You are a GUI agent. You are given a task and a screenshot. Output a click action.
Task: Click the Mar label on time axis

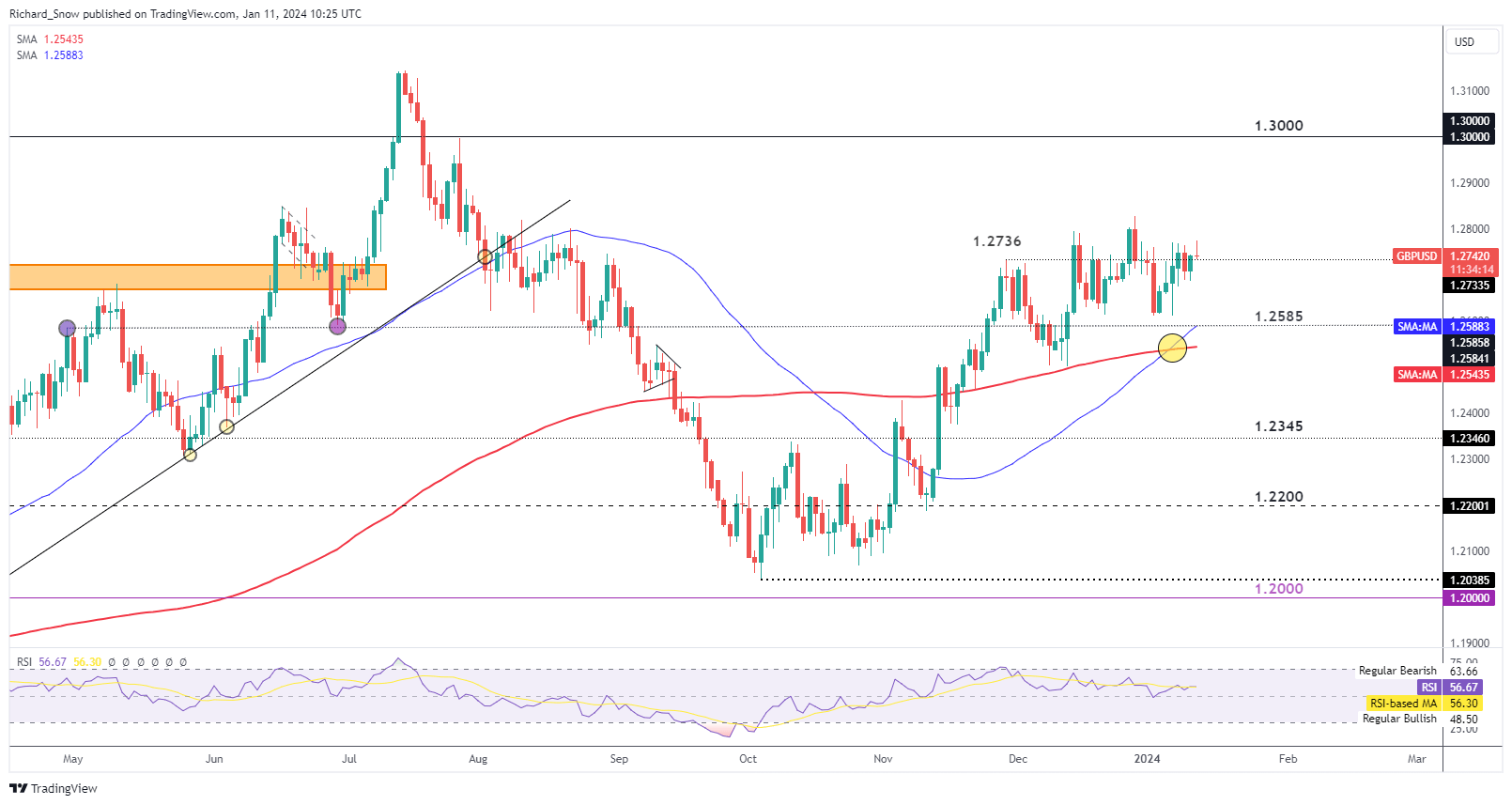tap(1416, 759)
